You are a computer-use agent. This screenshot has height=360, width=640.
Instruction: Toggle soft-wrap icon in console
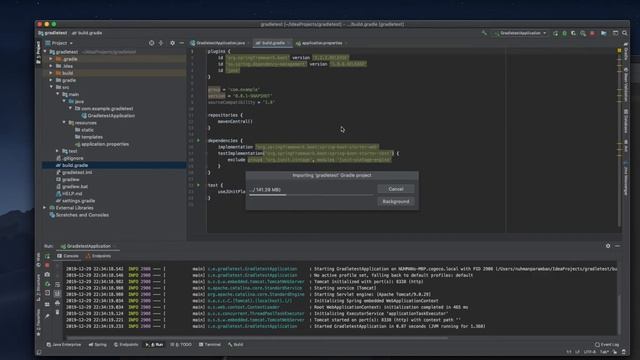coord(57,284)
